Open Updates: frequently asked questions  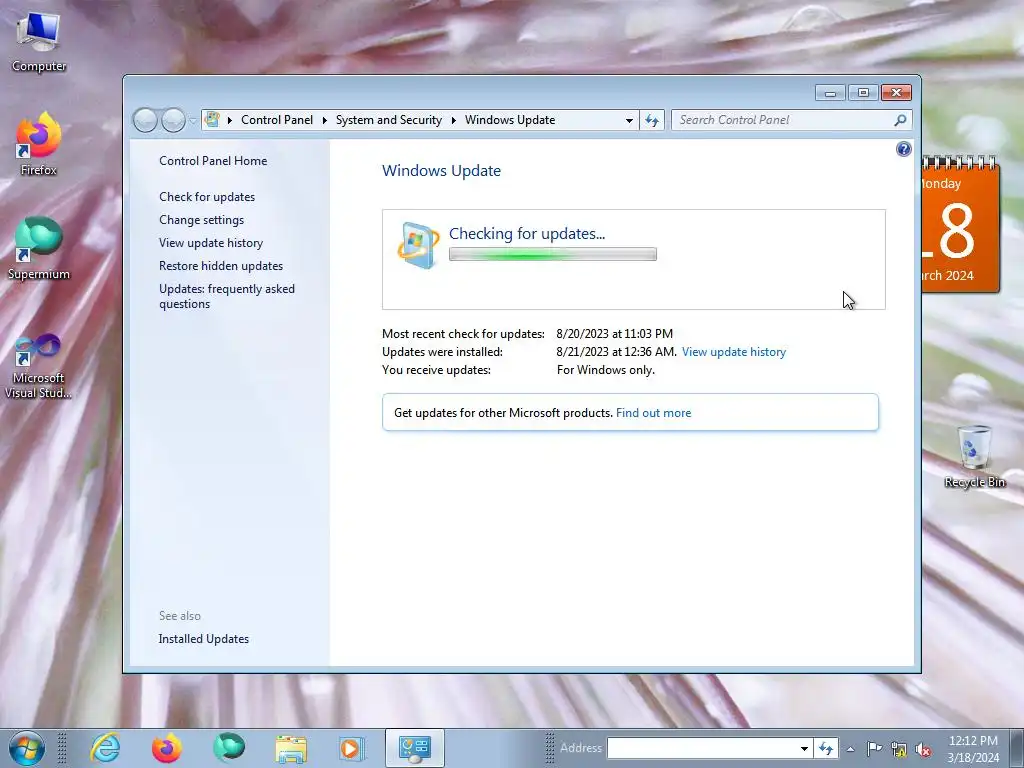pos(227,296)
